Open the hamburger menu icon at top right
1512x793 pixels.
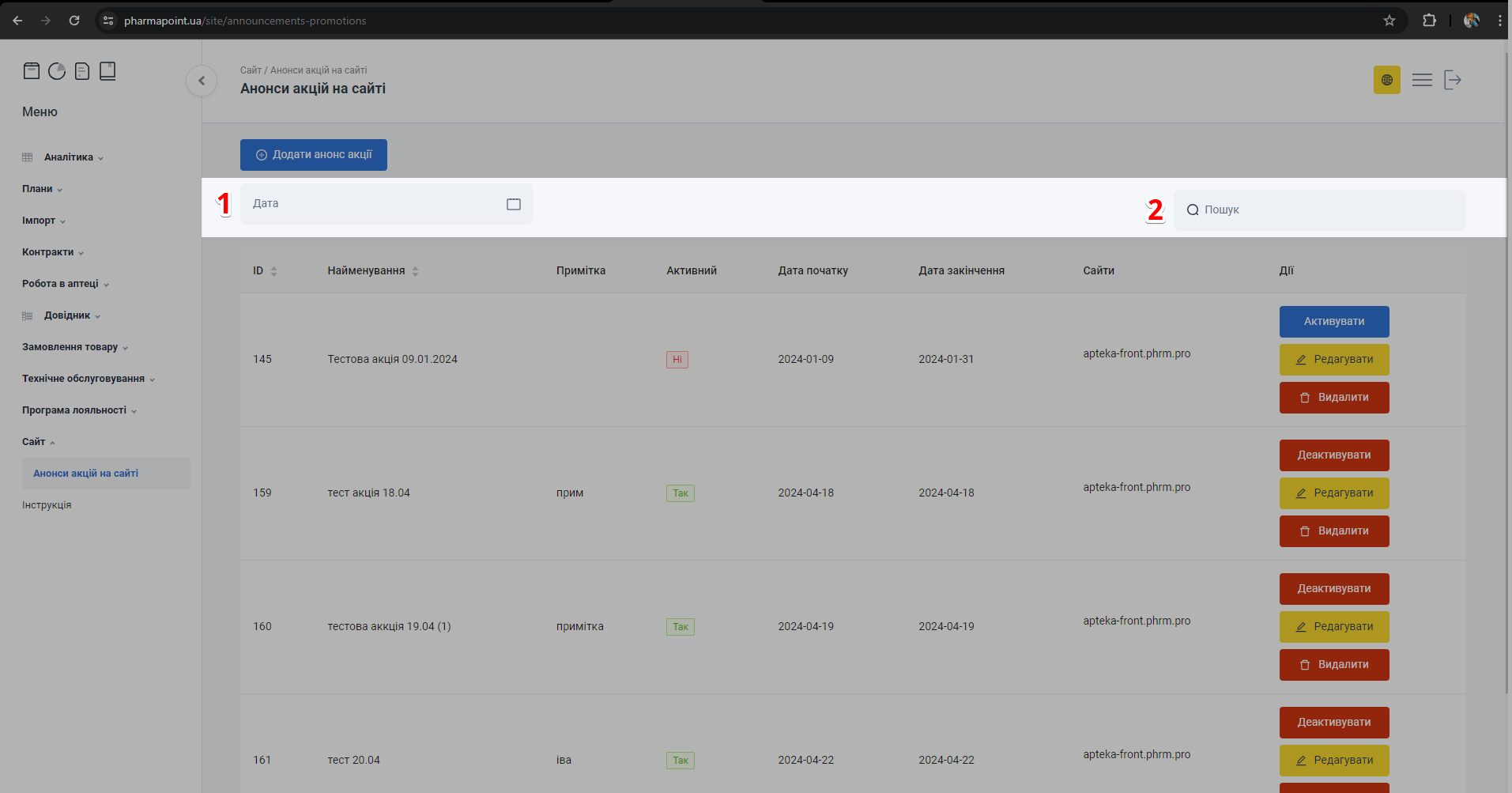1422,80
